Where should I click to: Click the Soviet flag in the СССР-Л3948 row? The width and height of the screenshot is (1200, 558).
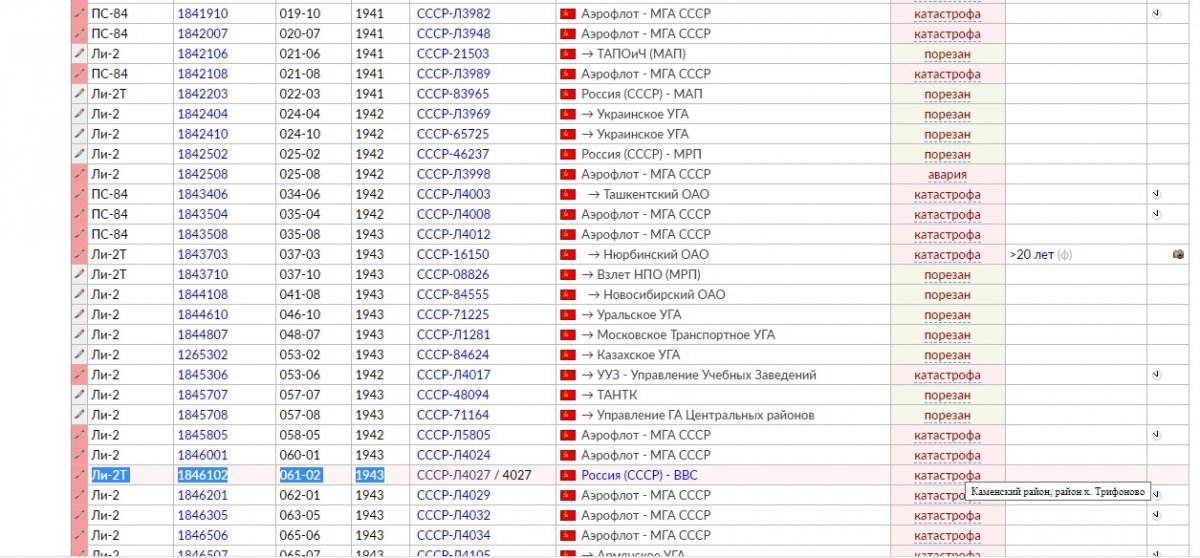click(x=569, y=34)
